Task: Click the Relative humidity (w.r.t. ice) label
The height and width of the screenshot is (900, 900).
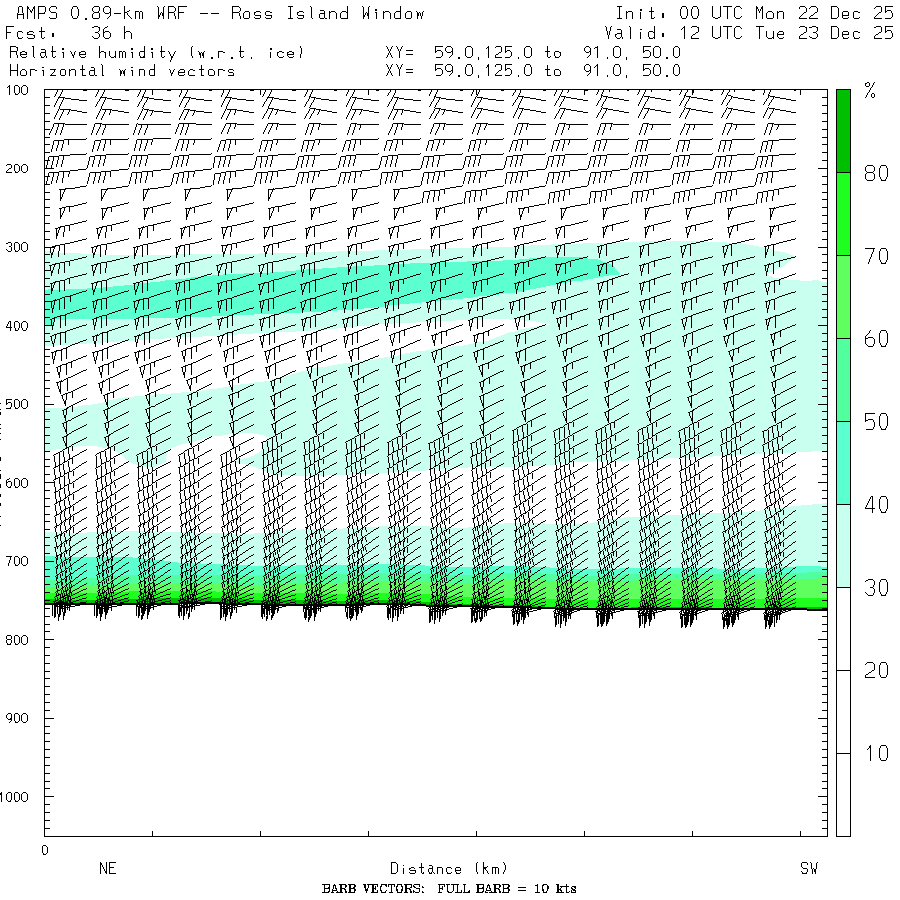Action: 156,52
